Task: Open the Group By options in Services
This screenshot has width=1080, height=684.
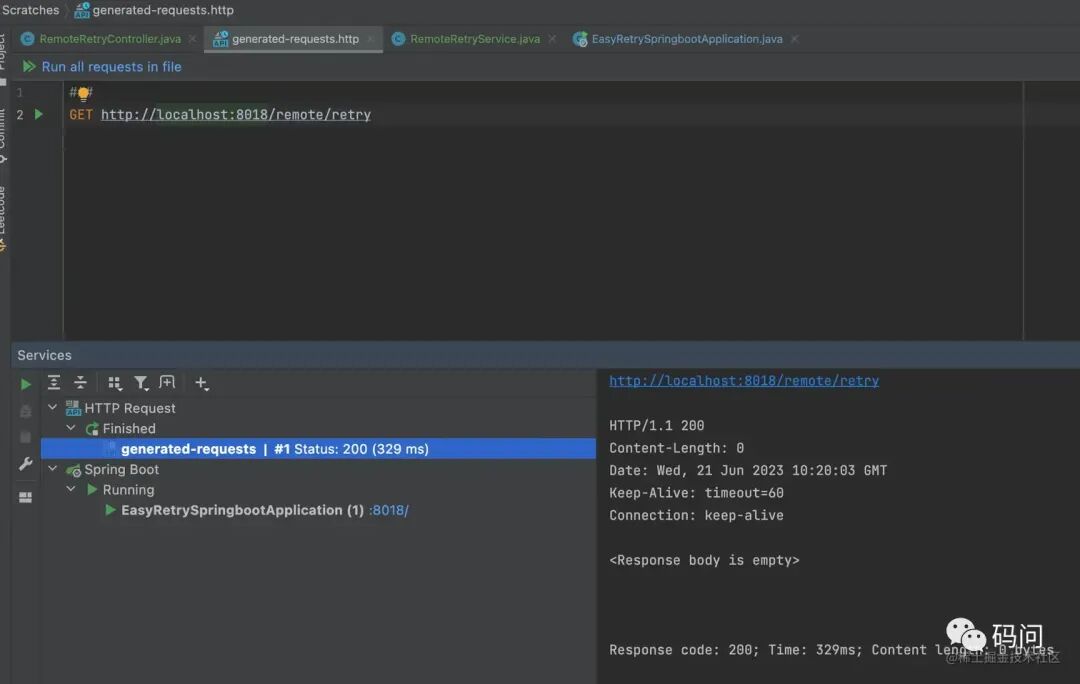Action: 114,383
